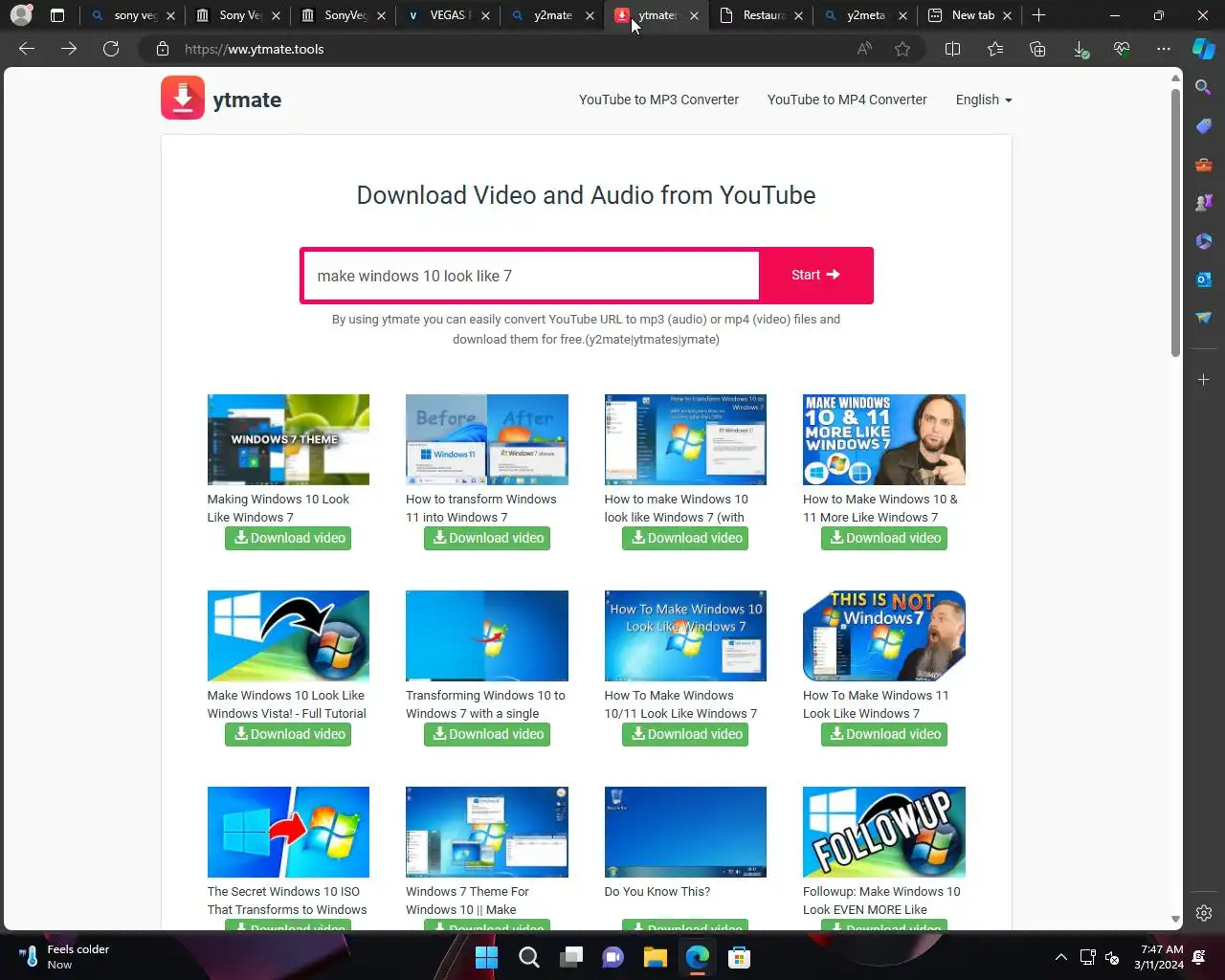This screenshot has height=980, width=1225.
Task: Switch to the y2meta tab
Action: tap(865, 15)
